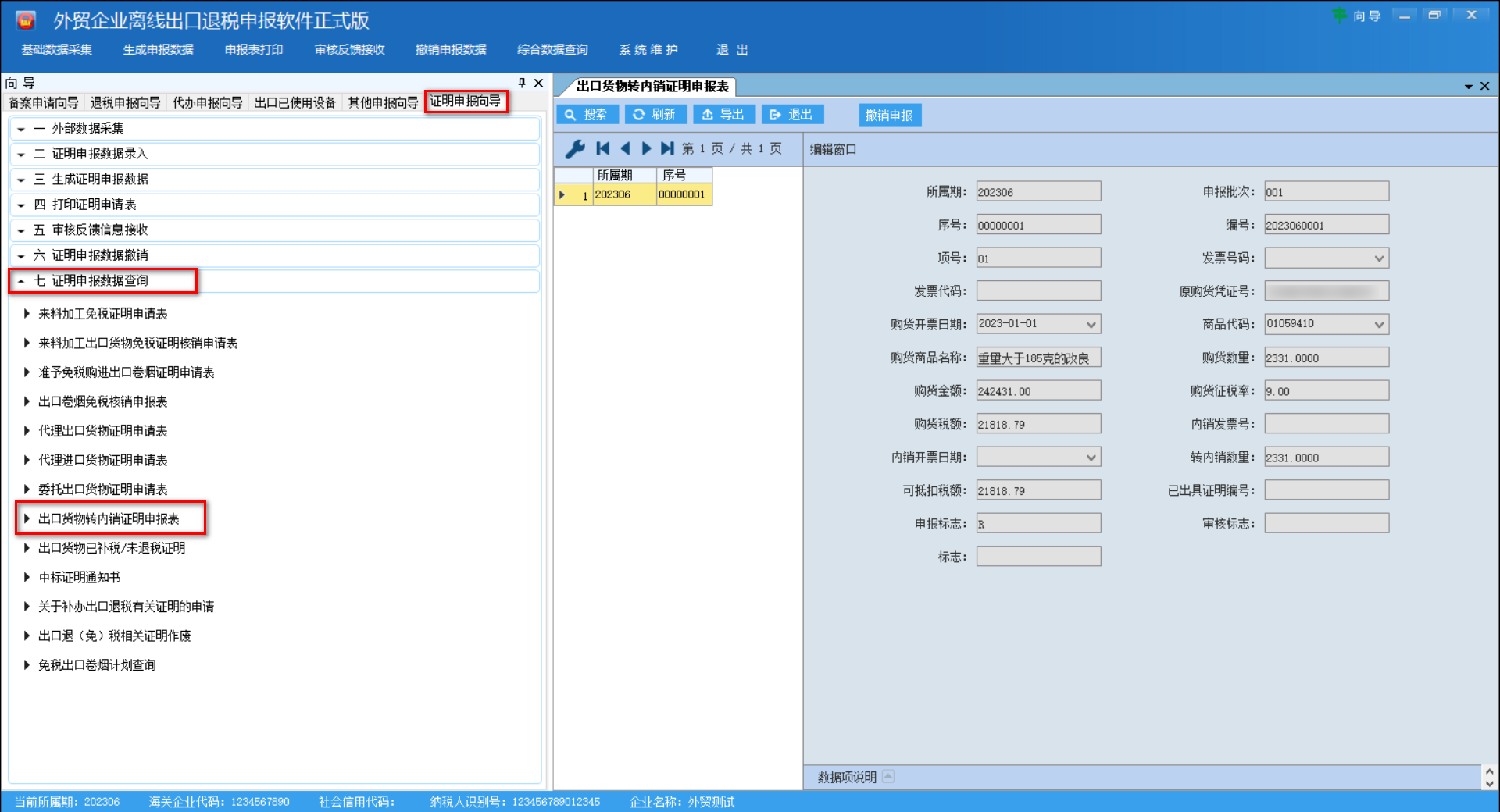Jump to first page navigation arrow
This screenshot has width=1500, height=812.
602,148
